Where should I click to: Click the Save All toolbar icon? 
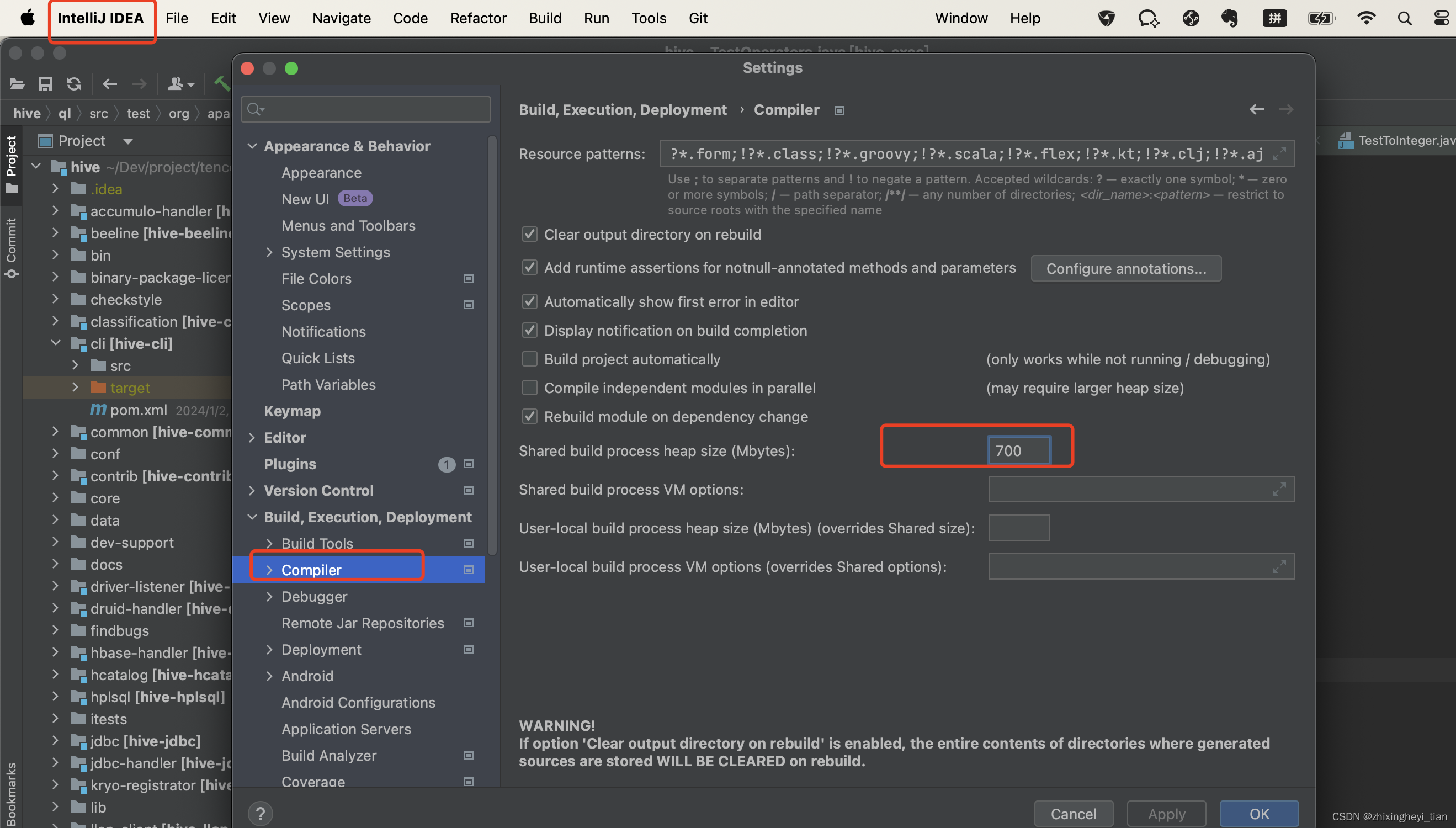coord(45,84)
